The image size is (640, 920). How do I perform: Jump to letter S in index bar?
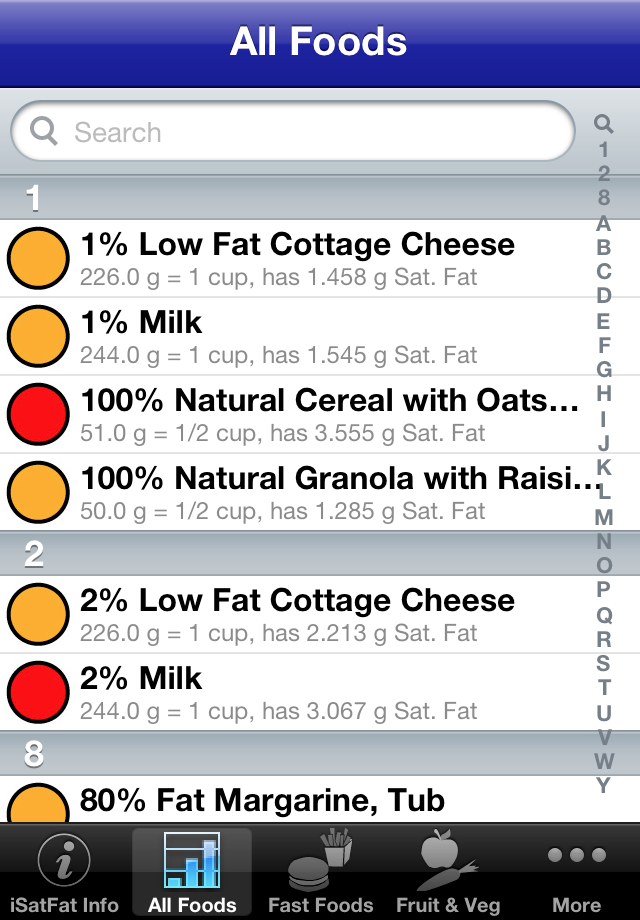tap(603, 663)
